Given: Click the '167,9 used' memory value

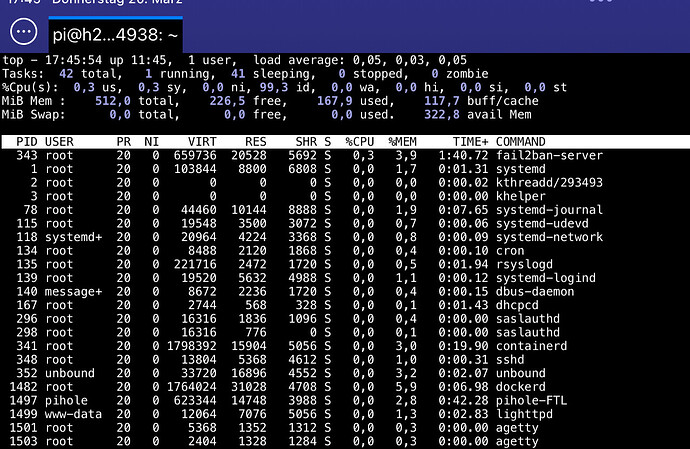Looking at the screenshot, I should (352, 101).
